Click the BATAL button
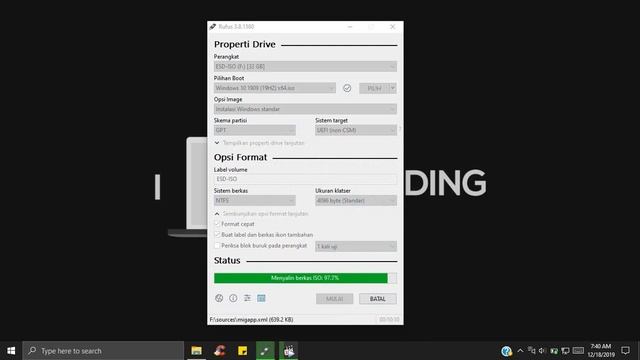Image resolution: width=640 pixels, height=360 pixels. click(378, 299)
